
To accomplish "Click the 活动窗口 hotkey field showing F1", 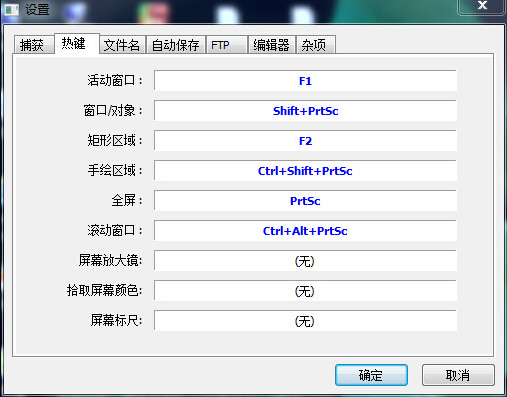I will [305, 81].
